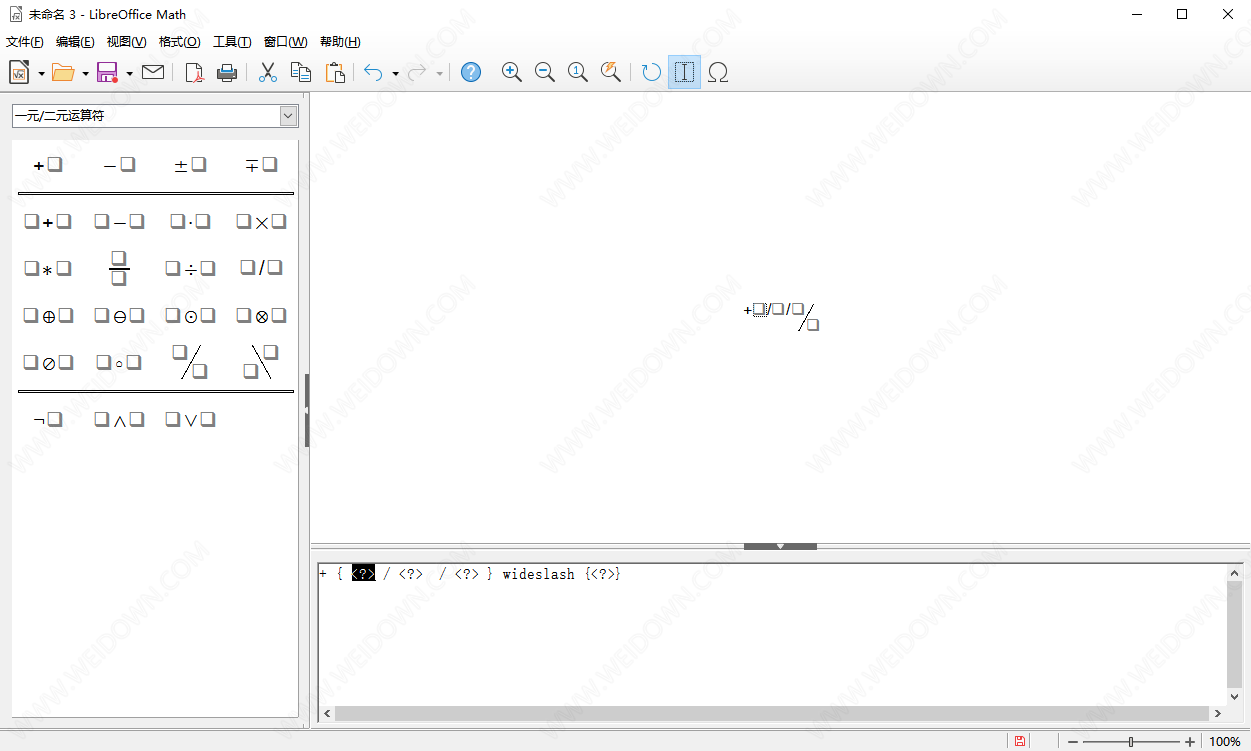Open the 编辑(E) menu
Viewport: 1251px width, 751px height.
75,42
